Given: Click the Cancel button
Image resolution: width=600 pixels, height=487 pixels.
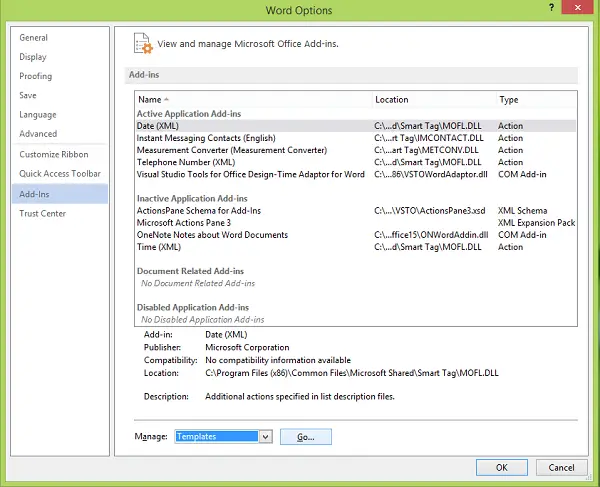Looking at the screenshot, I should tap(561, 467).
